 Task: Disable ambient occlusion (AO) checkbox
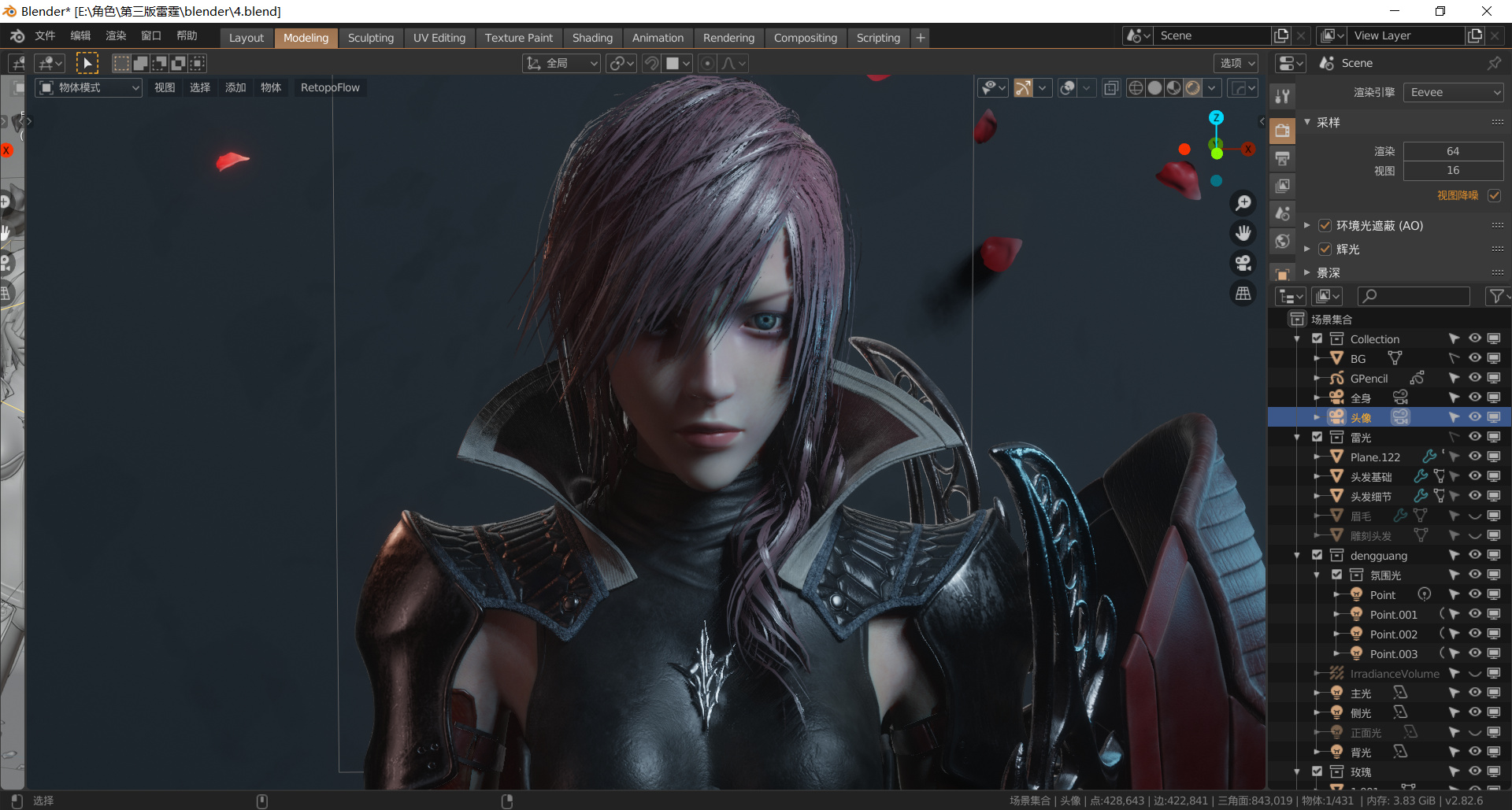tap(1325, 225)
